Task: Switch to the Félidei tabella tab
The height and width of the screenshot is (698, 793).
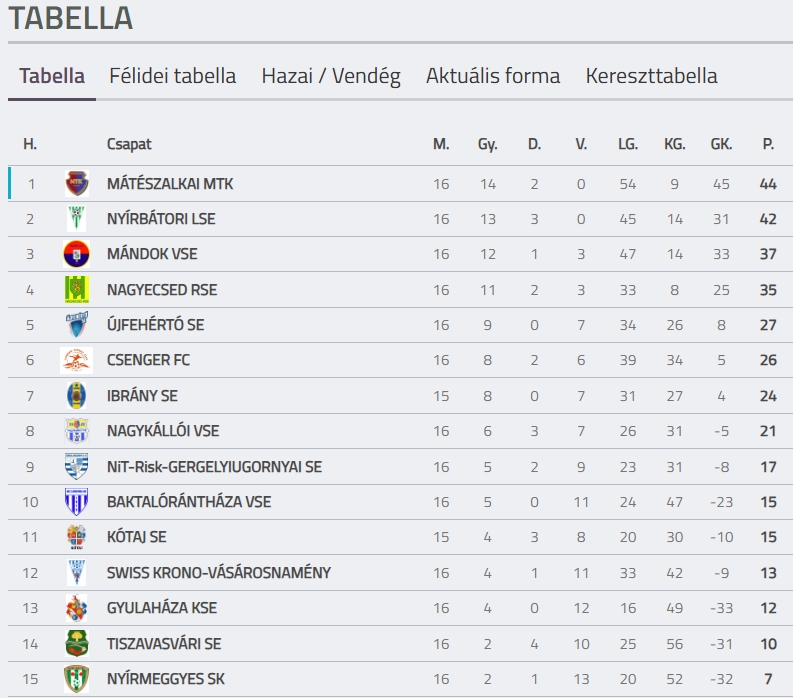Action: [x=172, y=76]
